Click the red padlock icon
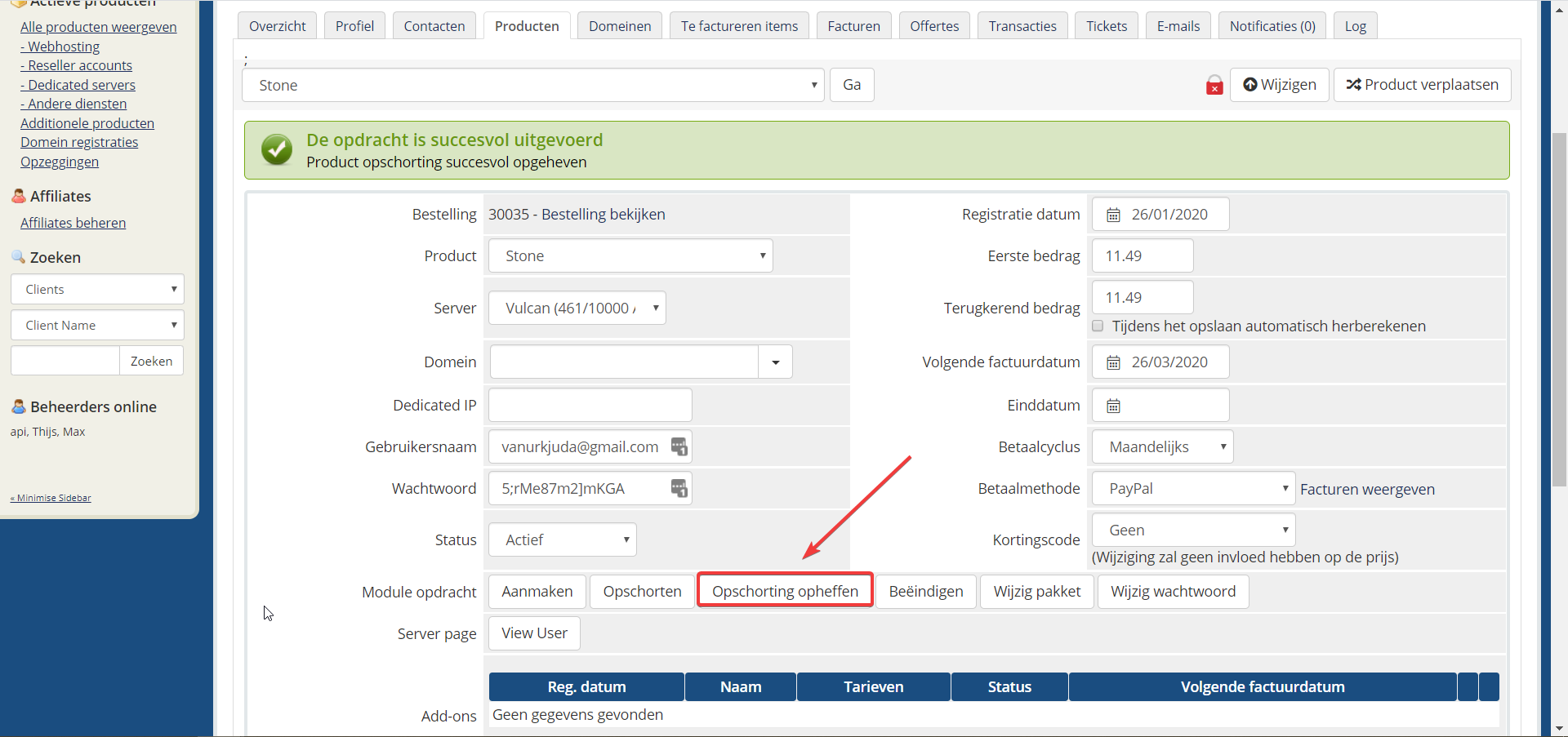The height and width of the screenshot is (737, 1568). (1214, 86)
